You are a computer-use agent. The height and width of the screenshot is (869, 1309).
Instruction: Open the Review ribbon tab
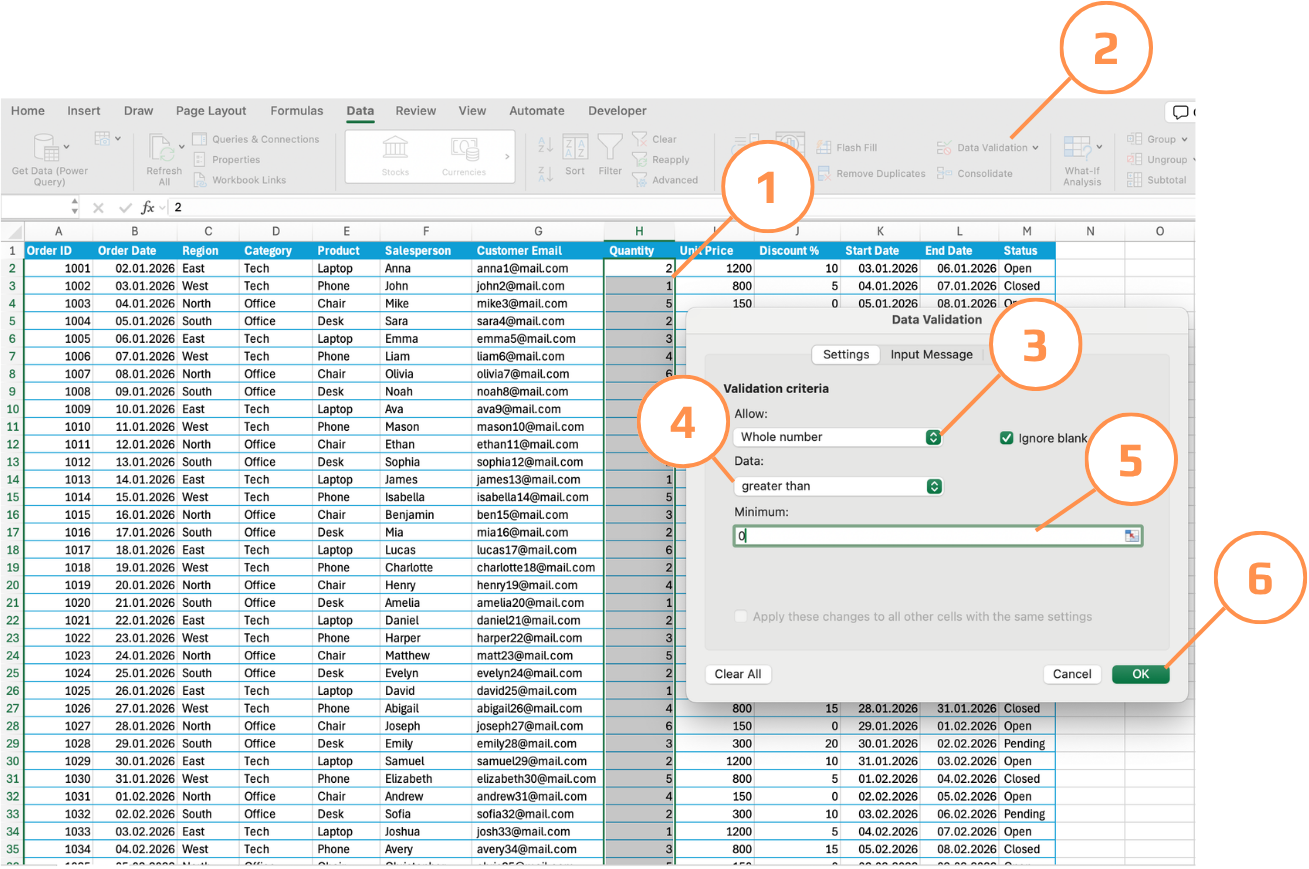pyautogui.click(x=416, y=111)
